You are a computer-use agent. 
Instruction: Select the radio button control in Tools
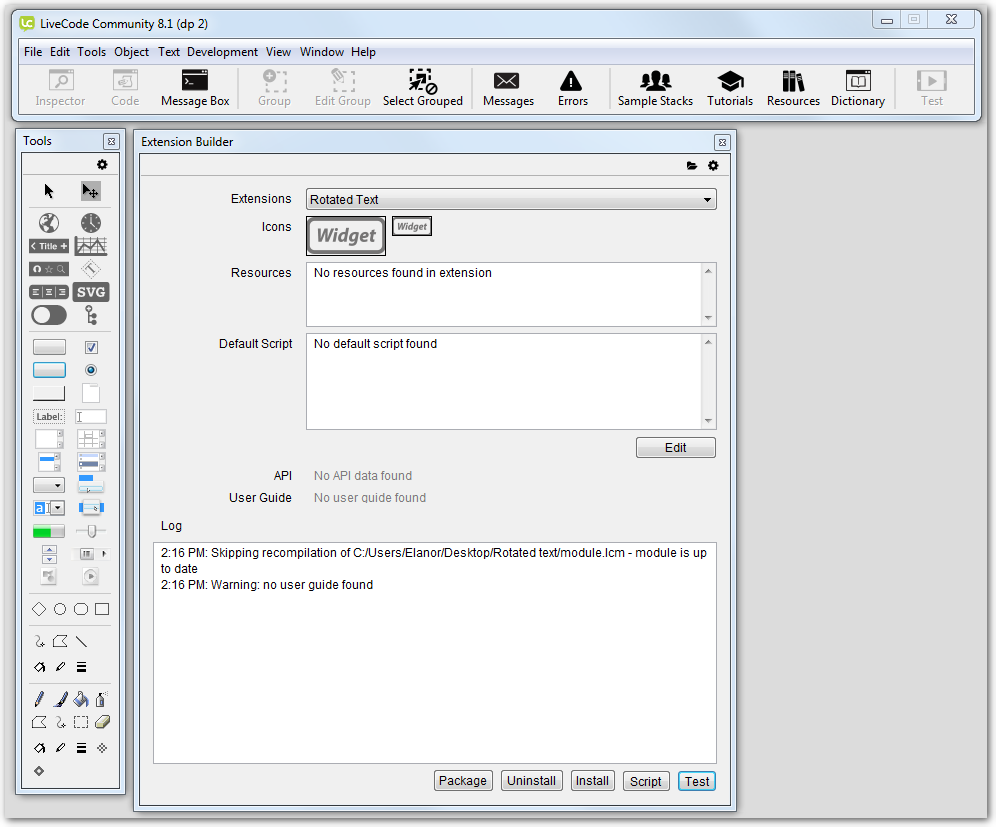(x=91, y=370)
